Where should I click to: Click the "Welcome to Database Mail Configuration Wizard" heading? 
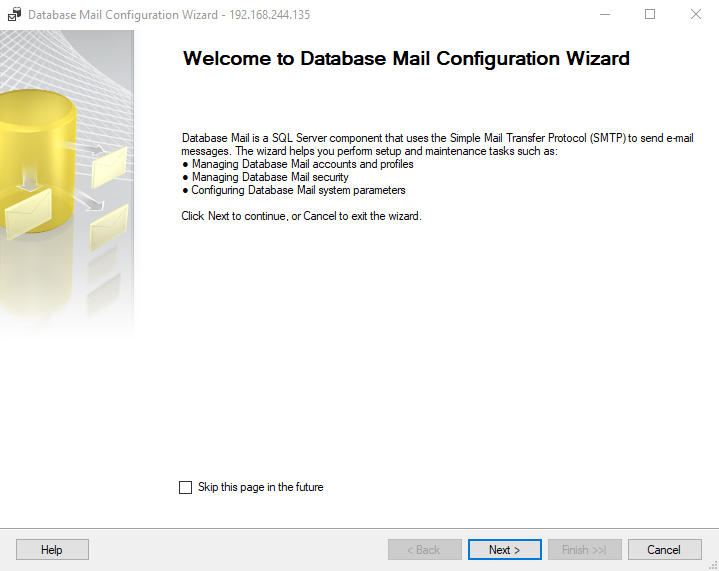(x=406, y=59)
